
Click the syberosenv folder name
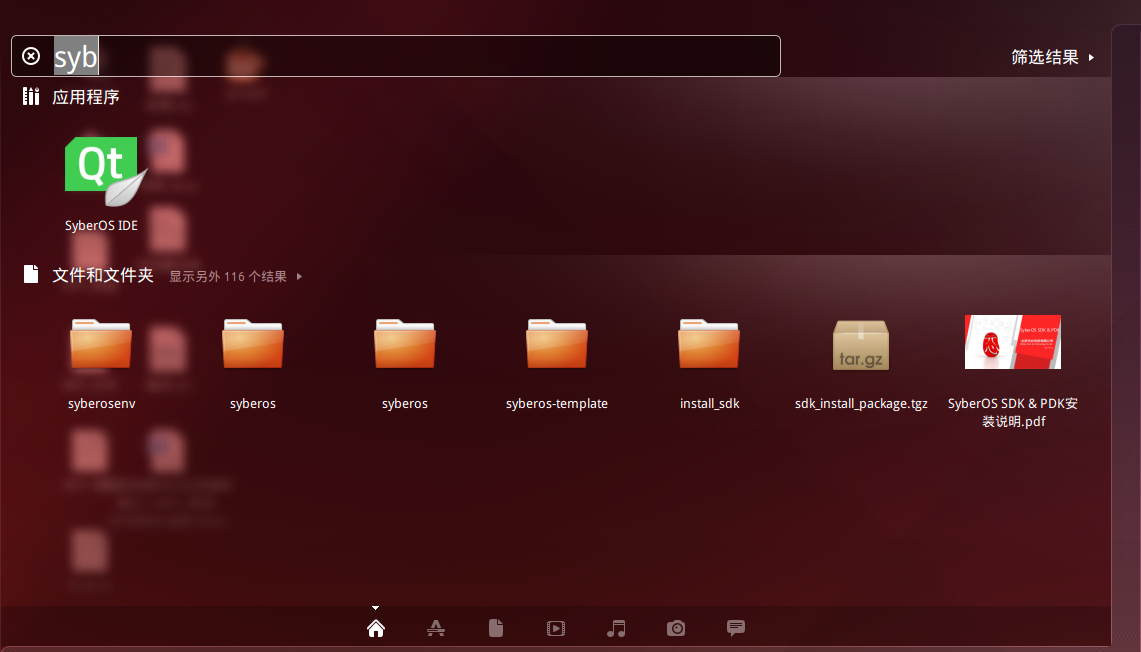101,404
